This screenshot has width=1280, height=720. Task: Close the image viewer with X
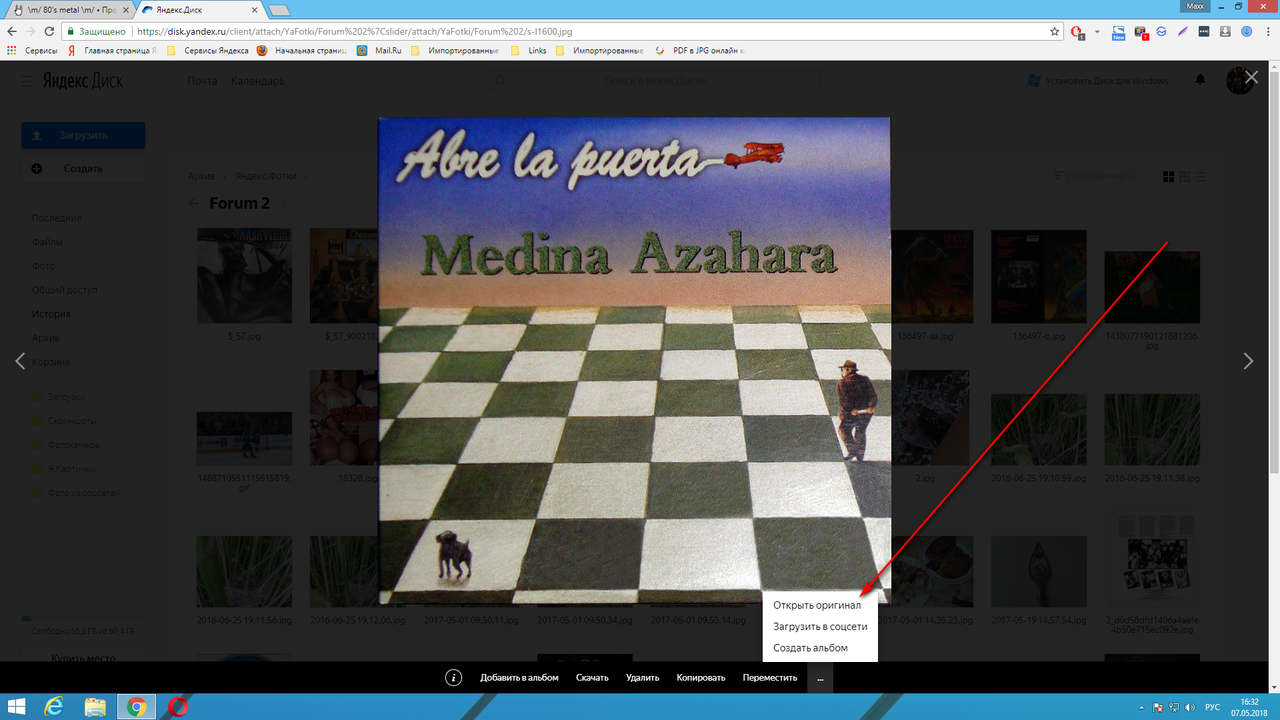tap(1251, 77)
